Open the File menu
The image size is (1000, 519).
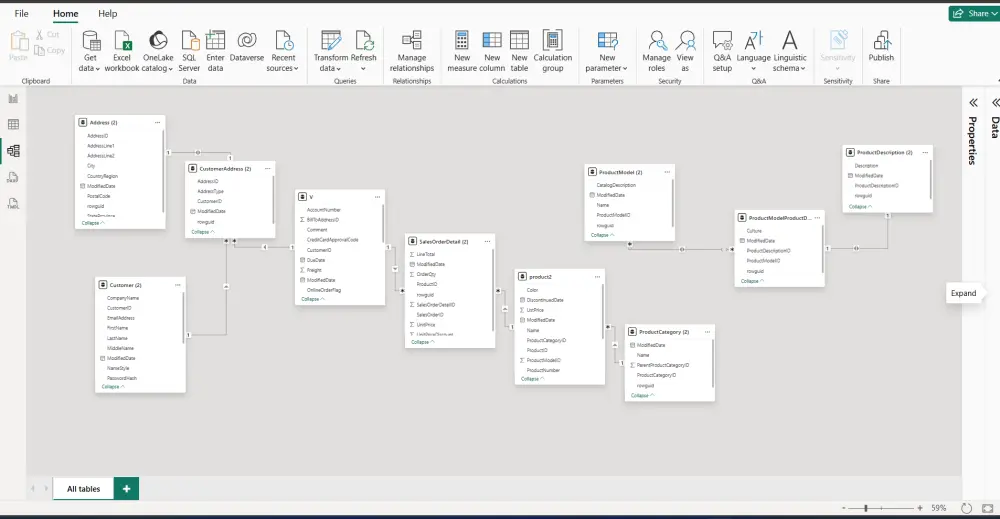pyautogui.click(x=22, y=13)
